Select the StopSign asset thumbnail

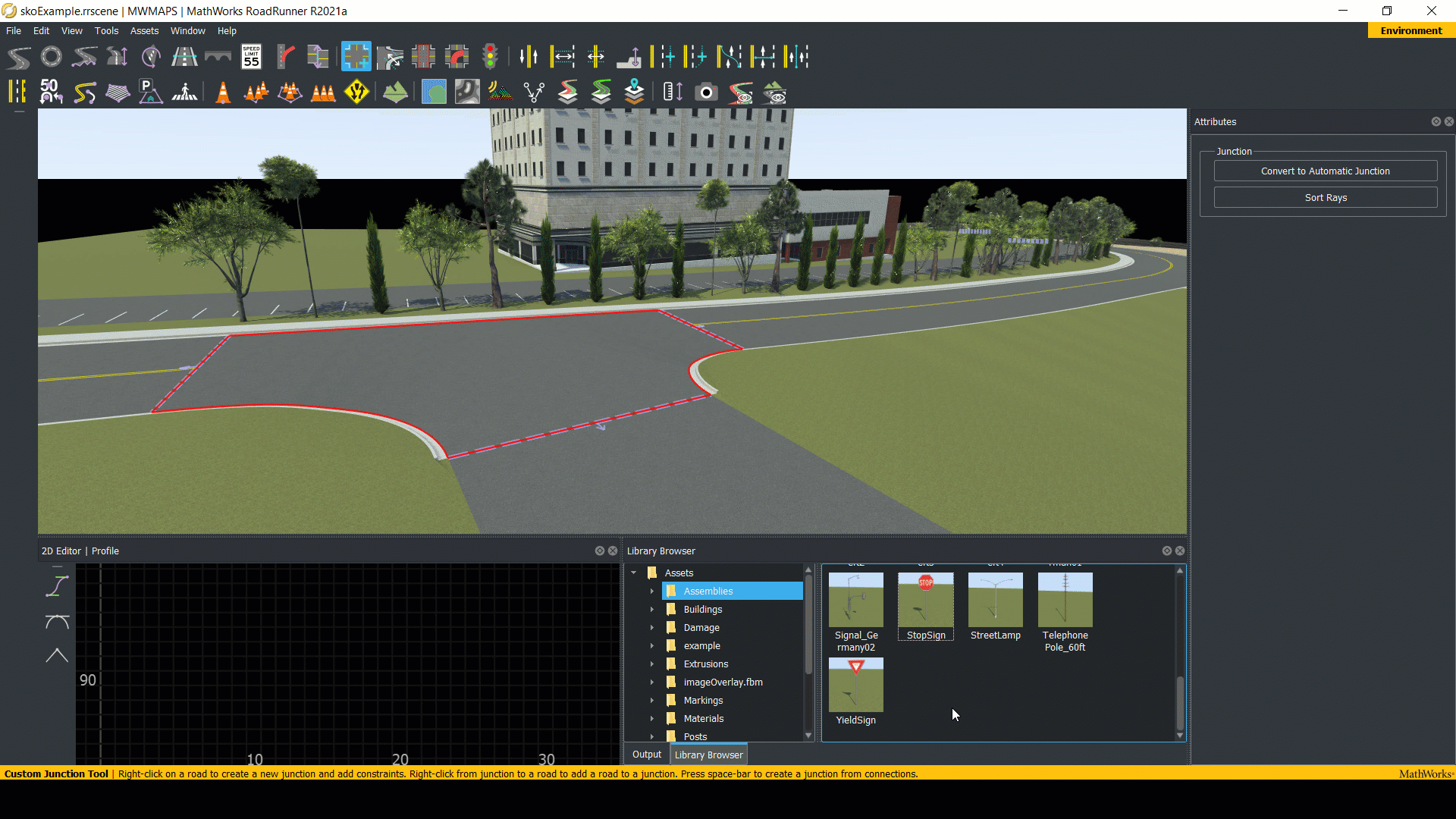(925, 601)
